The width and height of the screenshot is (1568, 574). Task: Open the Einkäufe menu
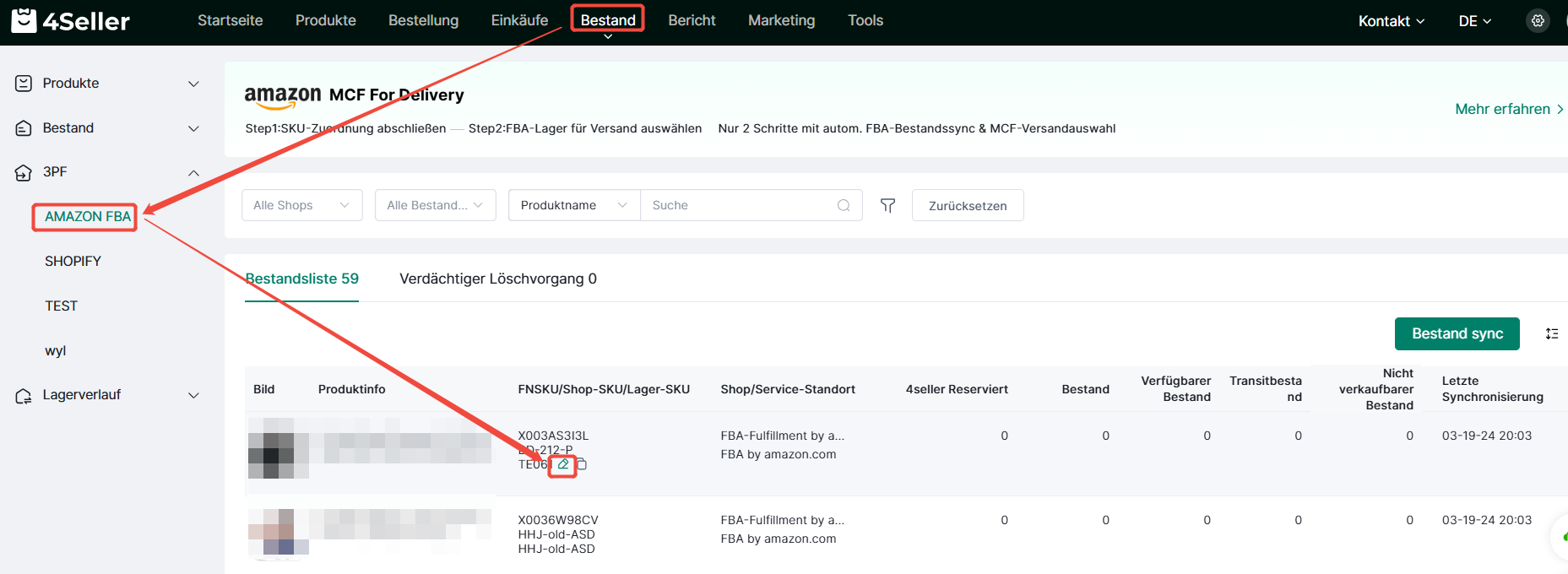pyautogui.click(x=519, y=20)
